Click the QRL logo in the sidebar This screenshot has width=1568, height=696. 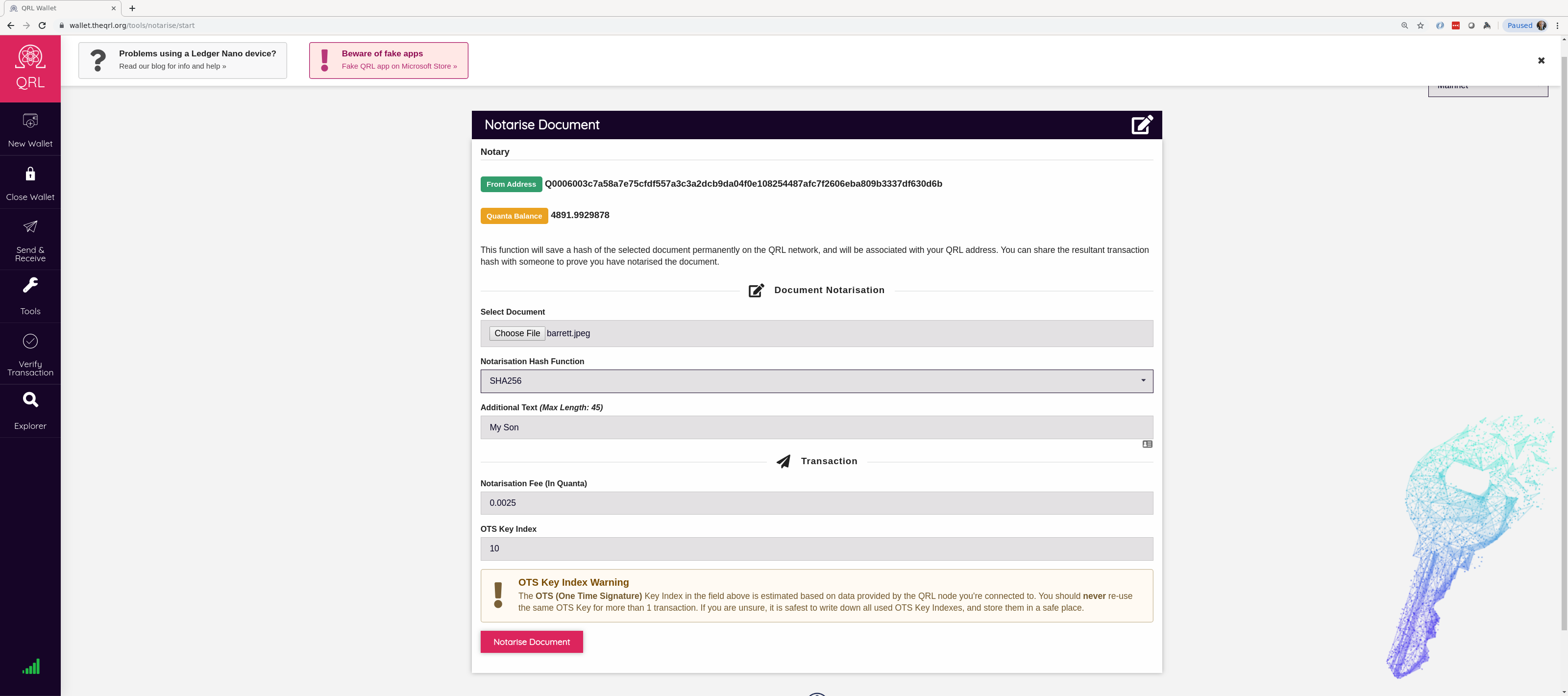(30, 68)
